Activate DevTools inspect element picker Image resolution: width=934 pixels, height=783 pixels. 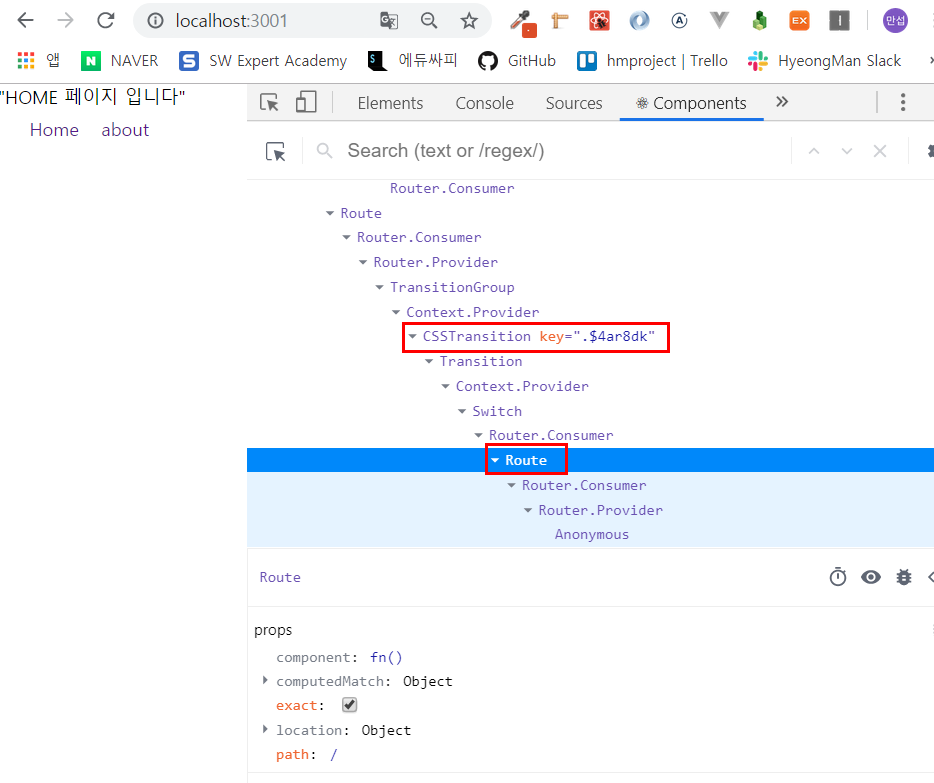[x=269, y=102]
